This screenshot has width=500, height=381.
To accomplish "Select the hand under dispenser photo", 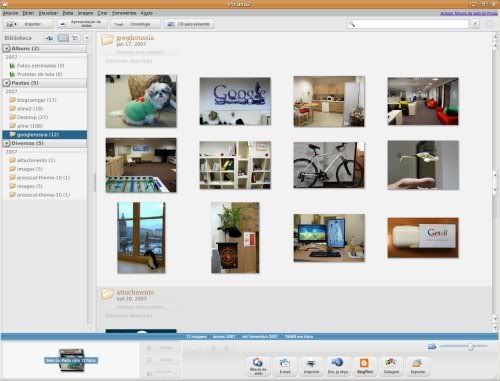I will (423, 165).
